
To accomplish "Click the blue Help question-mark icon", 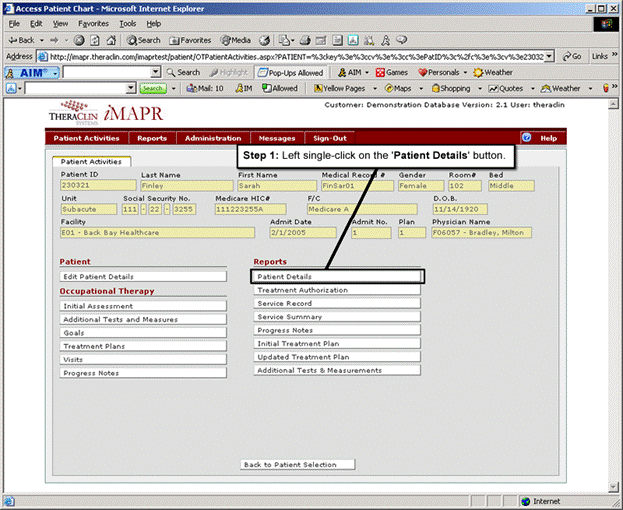I will coord(526,138).
